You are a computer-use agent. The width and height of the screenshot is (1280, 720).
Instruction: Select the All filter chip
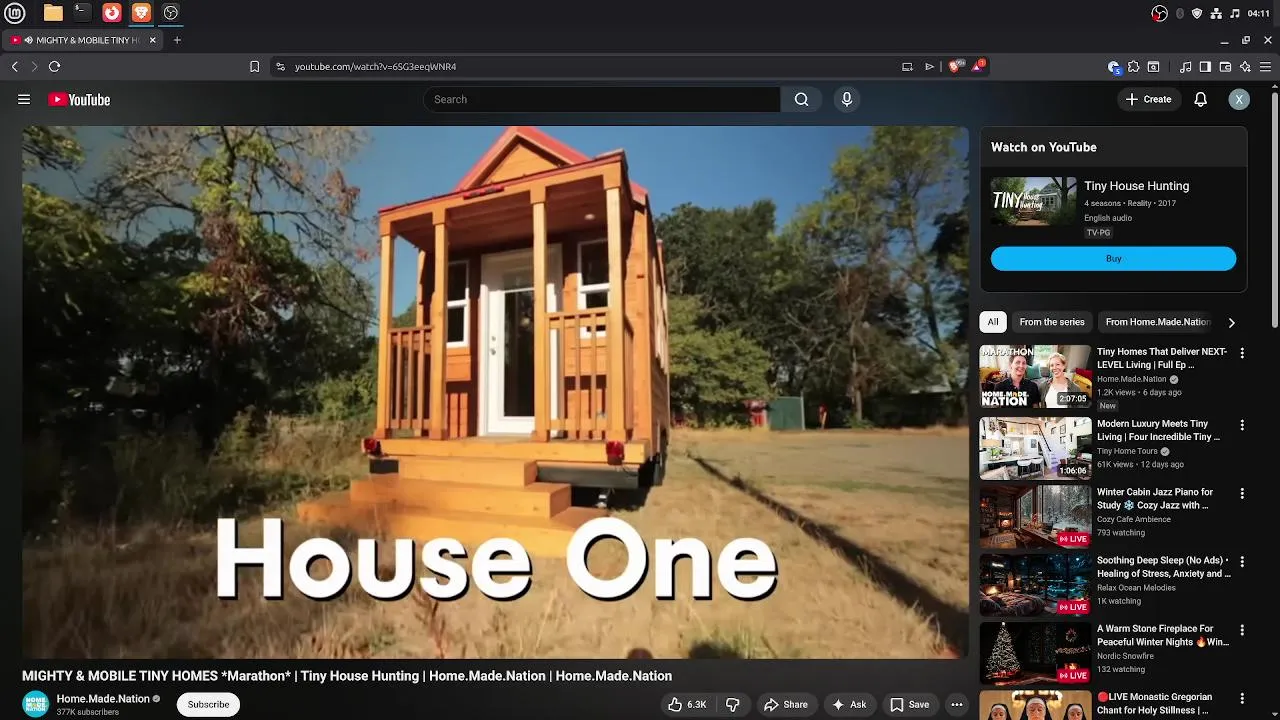pos(993,322)
